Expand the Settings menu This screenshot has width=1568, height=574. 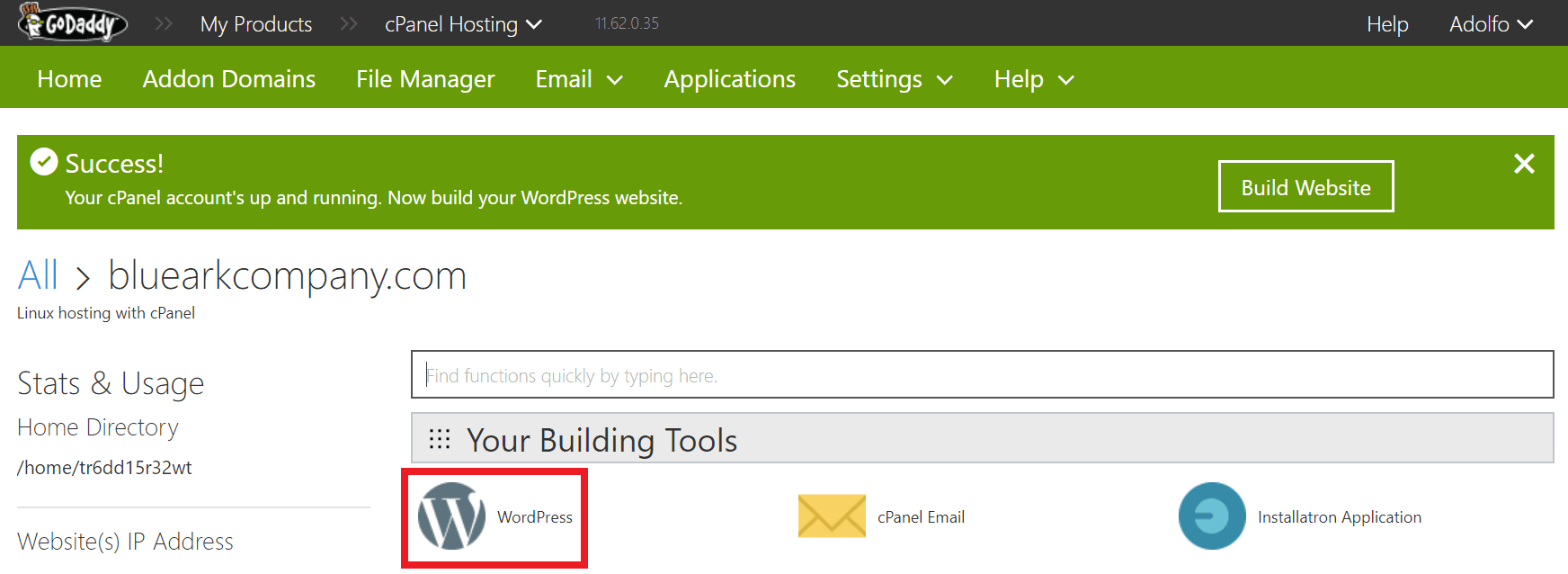[895, 79]
